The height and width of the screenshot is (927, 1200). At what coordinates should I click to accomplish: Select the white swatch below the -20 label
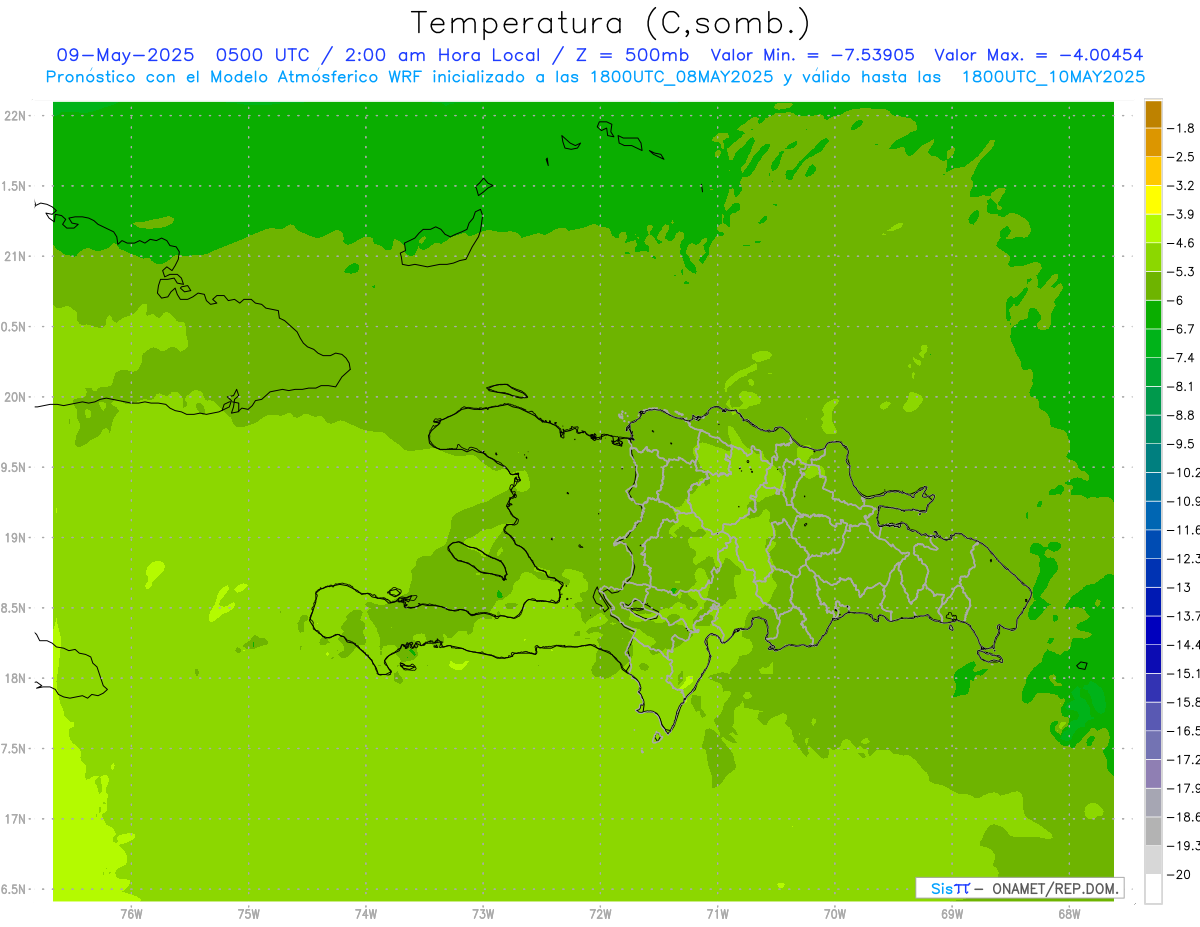pyautogui.click(x=1153, y=888)
